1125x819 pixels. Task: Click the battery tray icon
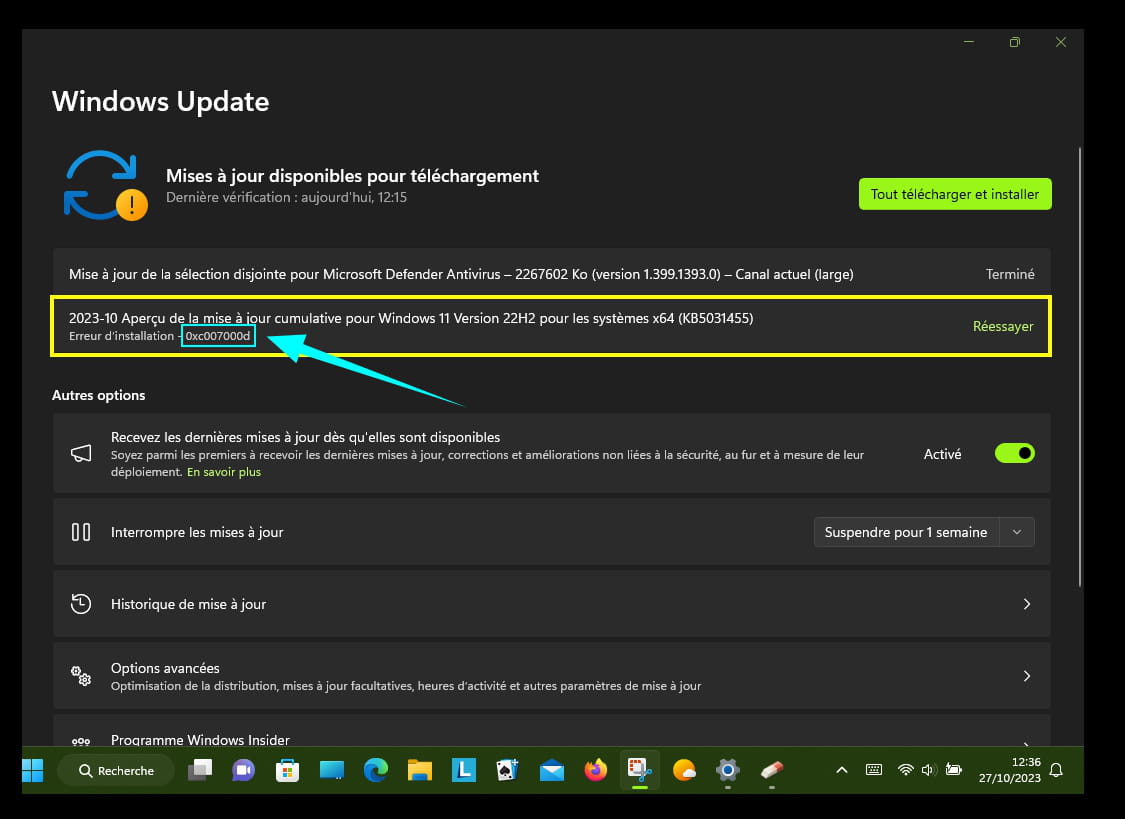(x=954, y=770)
